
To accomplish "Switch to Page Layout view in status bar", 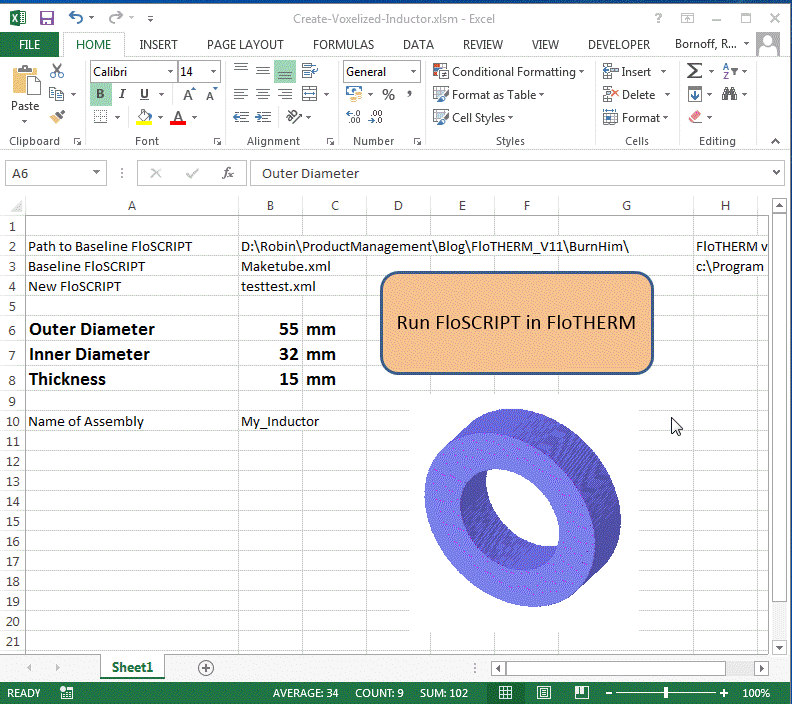I will click(543, 692).
